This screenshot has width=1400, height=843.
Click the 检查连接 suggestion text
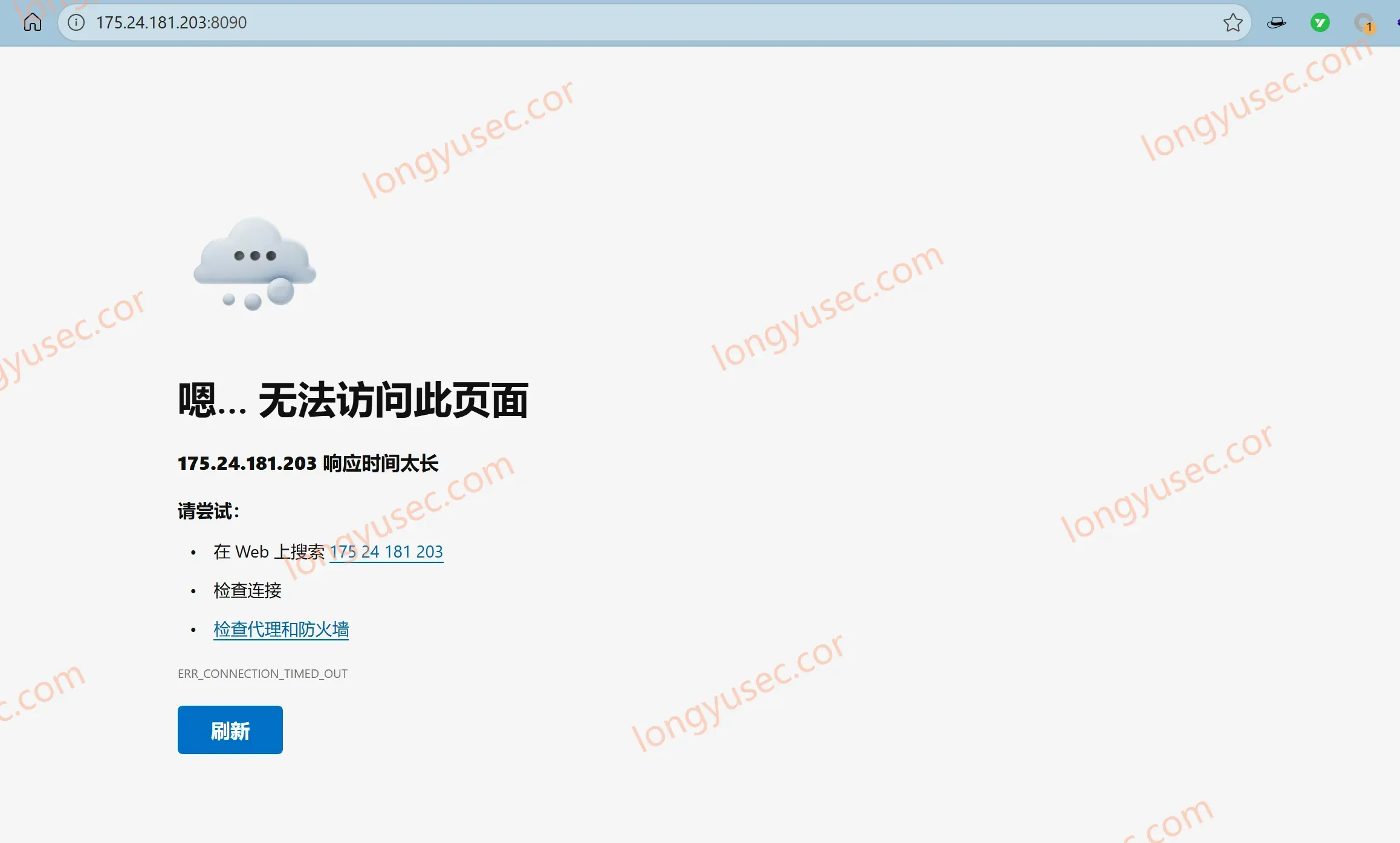pos(247,591)
